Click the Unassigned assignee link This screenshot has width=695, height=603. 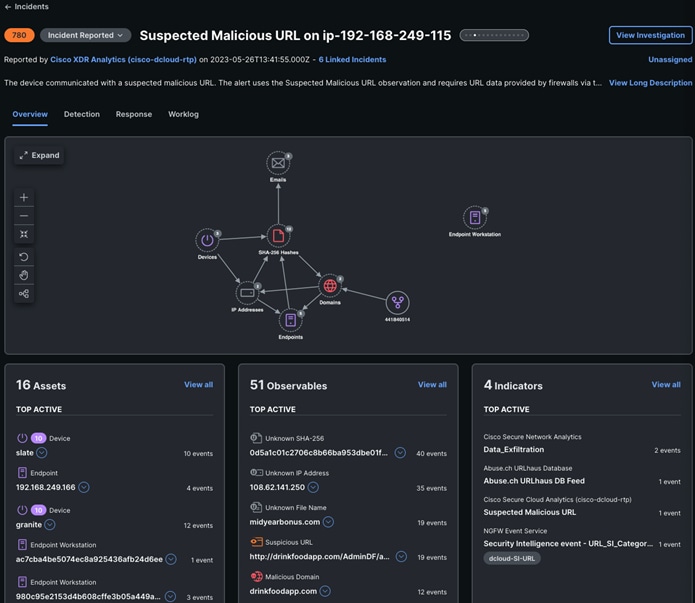[670, 59]
